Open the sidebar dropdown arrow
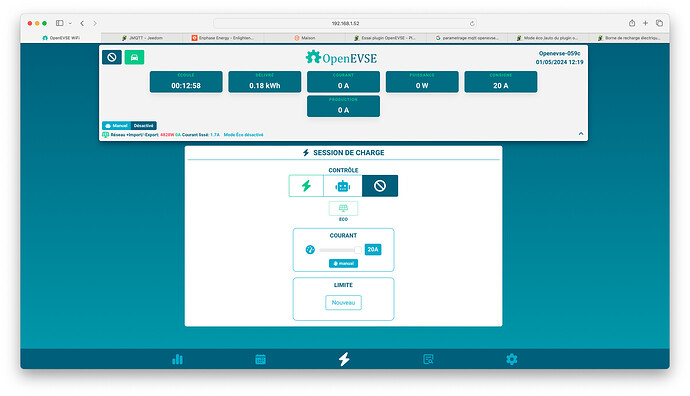Image resolution: width=690 pixels, height=396 pixels. [x=70, y=23]
